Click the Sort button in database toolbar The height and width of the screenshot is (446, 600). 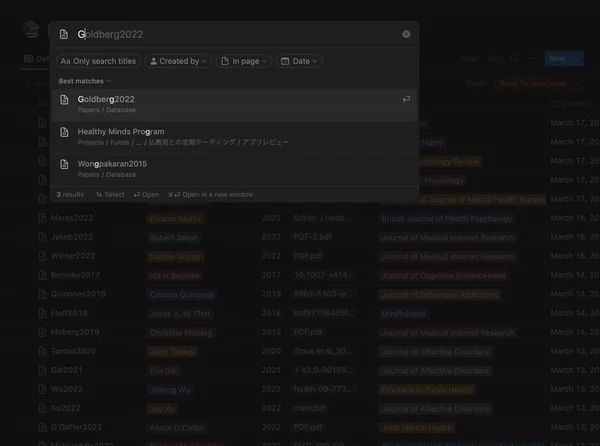[x=494, y=59]
